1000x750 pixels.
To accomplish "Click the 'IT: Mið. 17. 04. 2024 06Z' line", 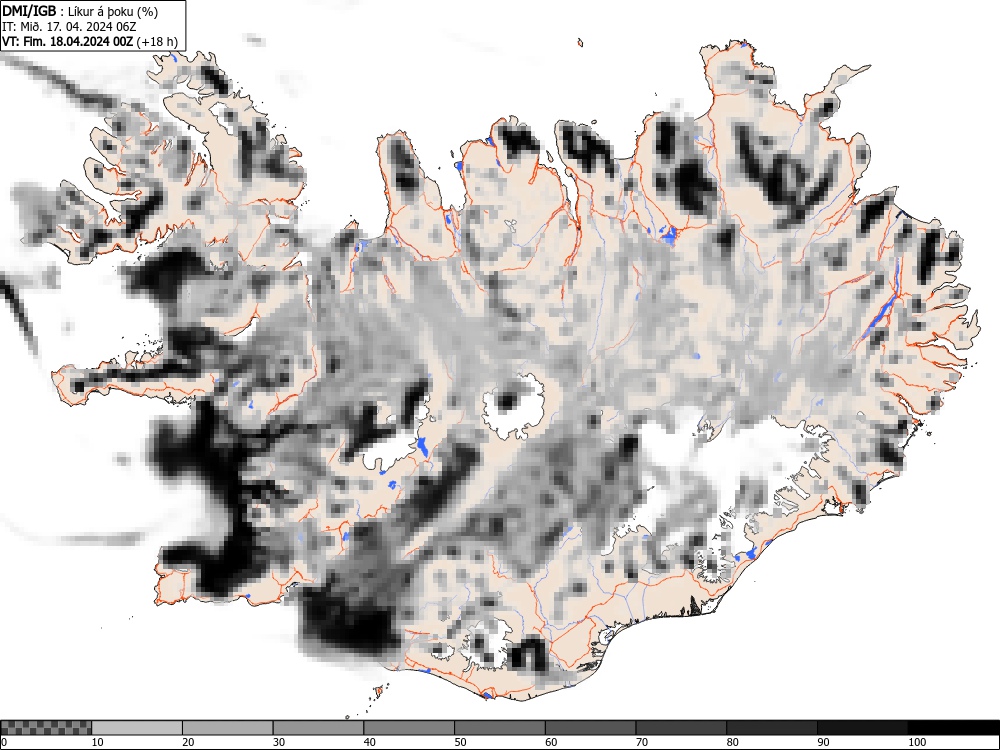I will pos(69,27).
